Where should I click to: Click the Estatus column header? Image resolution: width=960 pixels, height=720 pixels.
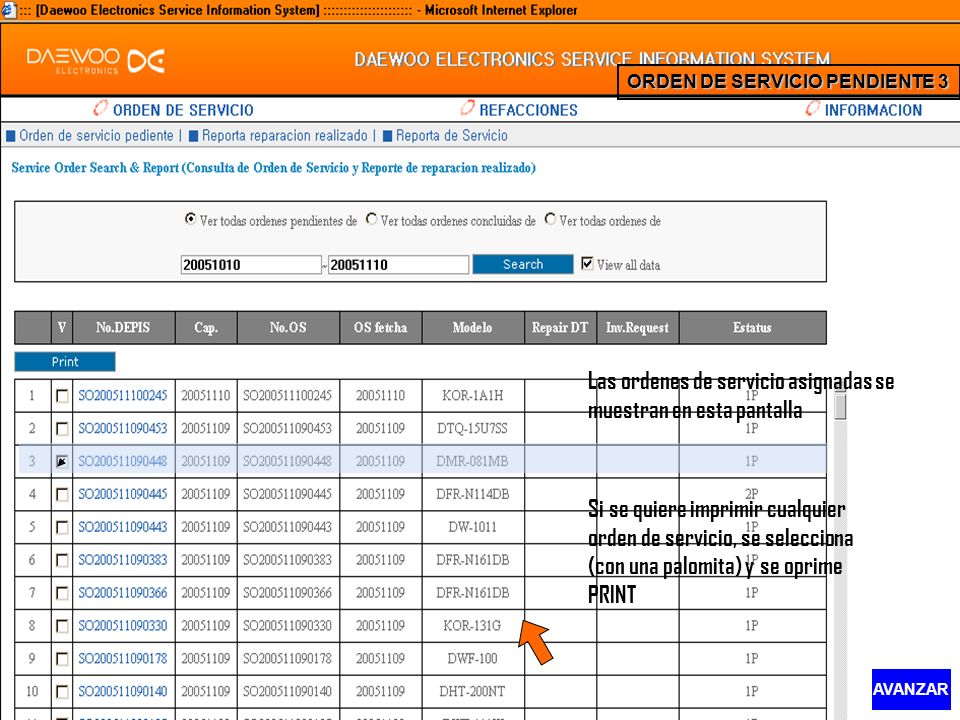pyautogui.click(x=752, y=328)
